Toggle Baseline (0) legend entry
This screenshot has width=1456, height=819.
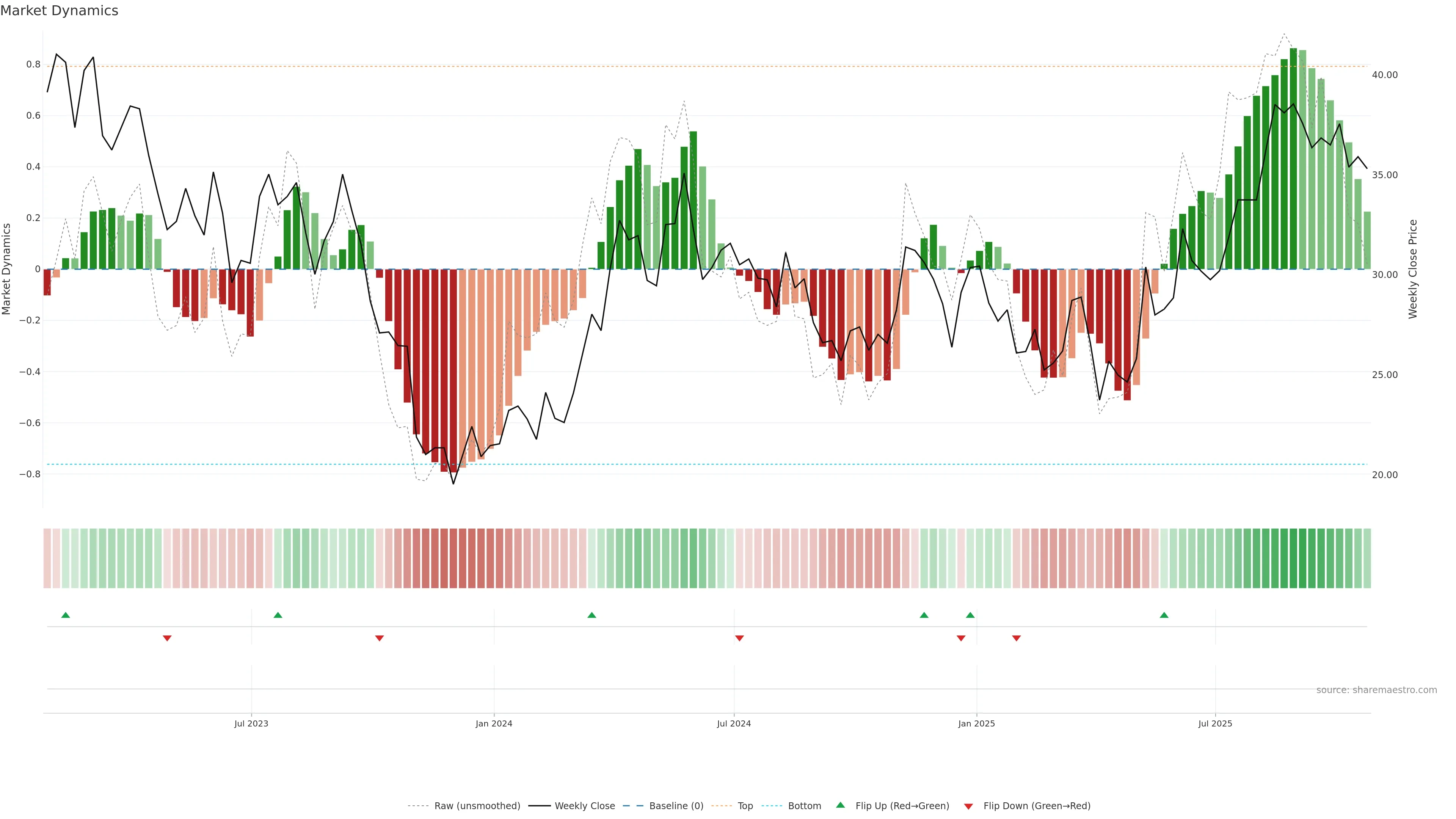point(676,806)
